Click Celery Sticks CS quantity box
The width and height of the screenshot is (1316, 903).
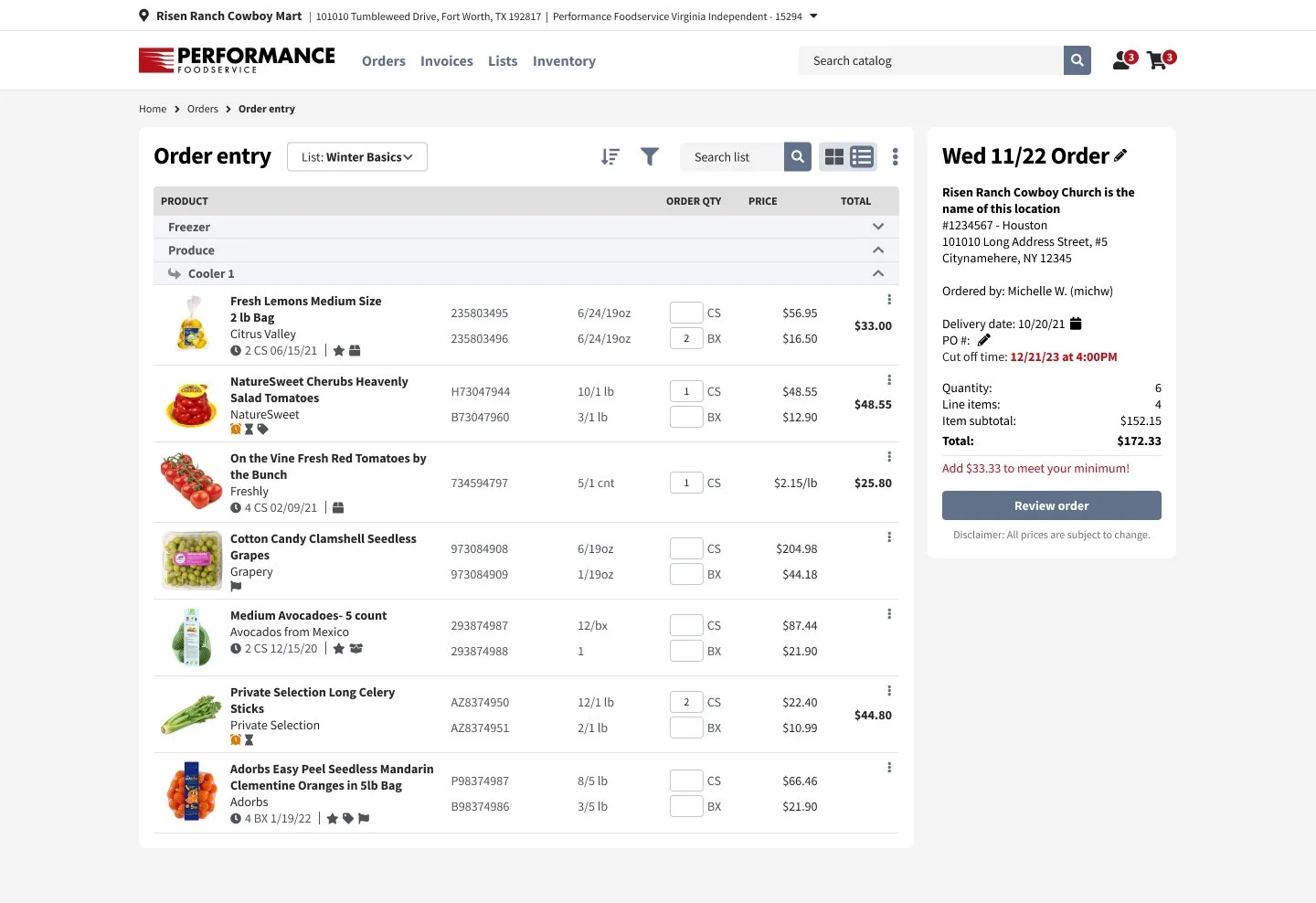(686, 702)
